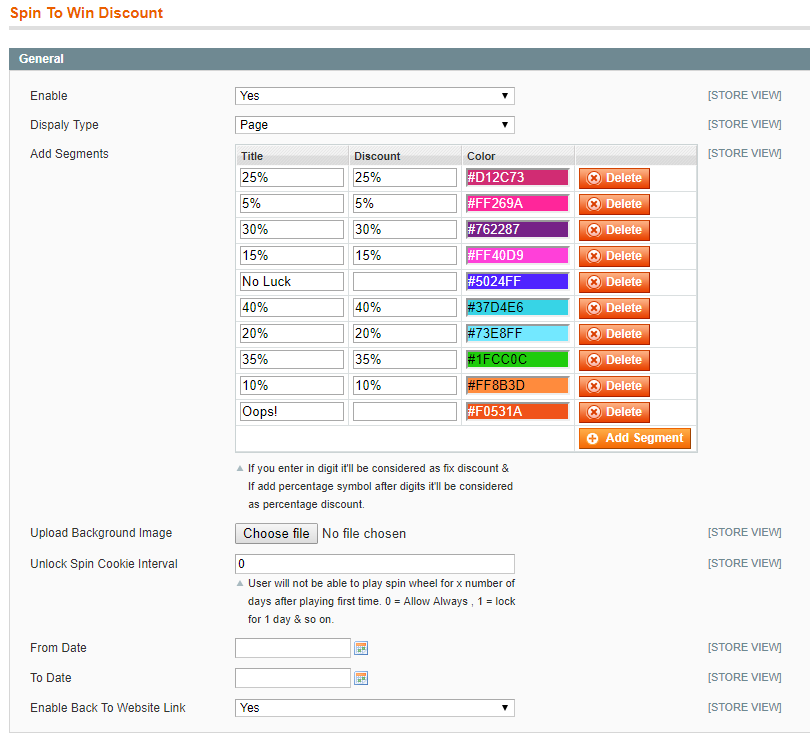Screen dimensions: 810x737
Task: Delete the Oops! segment row
Action: click(x=614, y=412)
